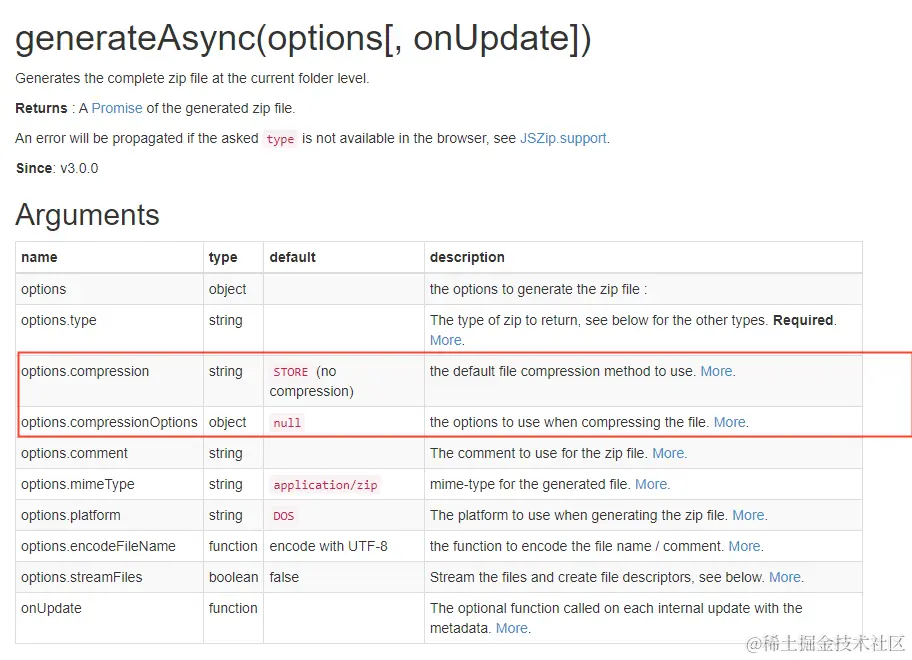Viewport: 912px width, 660px height.
Task: Click the null default value code
Action: (287, 423)
